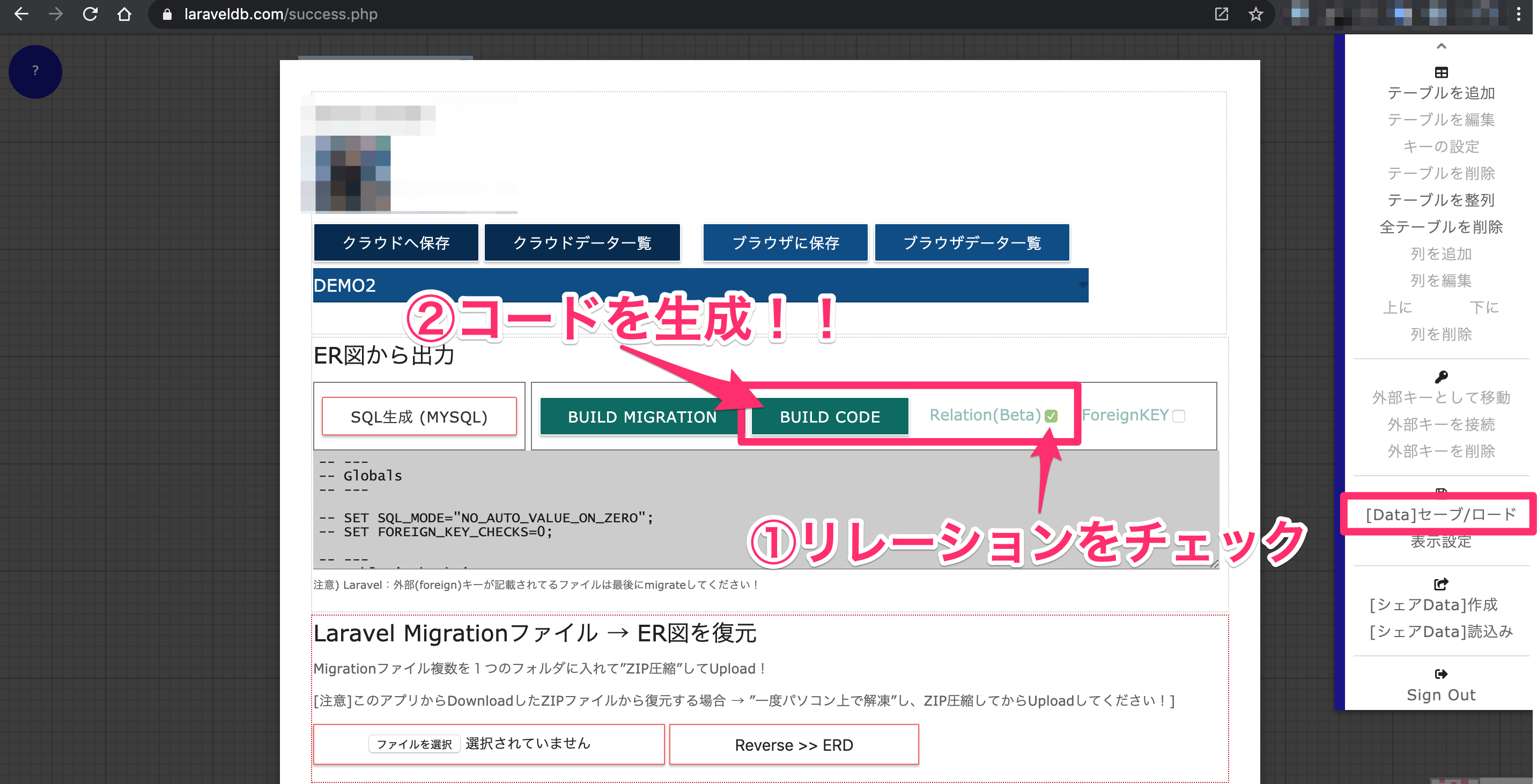Viewport: 1537px width, 784px height.
Task: Reload the page with the refresh icon
Action: [x=90, y=14]
